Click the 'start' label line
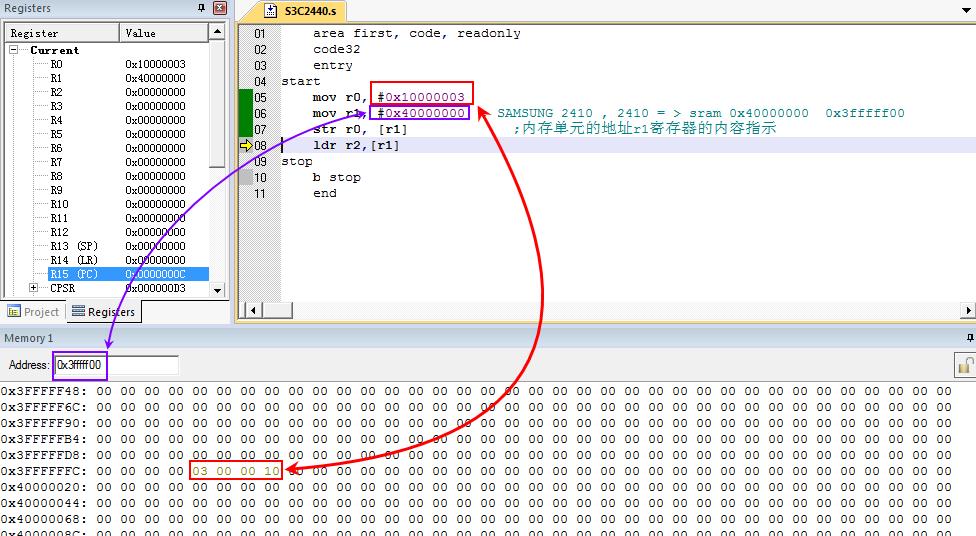The width and height of the screenshot is (976, 536). (301, 82)
